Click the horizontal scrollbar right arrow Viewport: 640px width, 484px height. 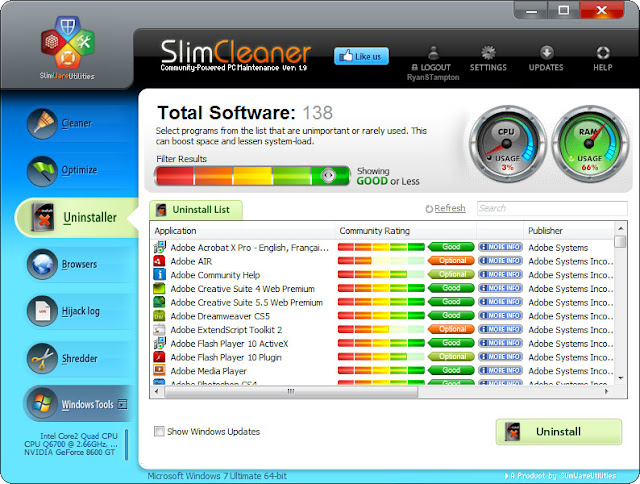pos(607,391)
